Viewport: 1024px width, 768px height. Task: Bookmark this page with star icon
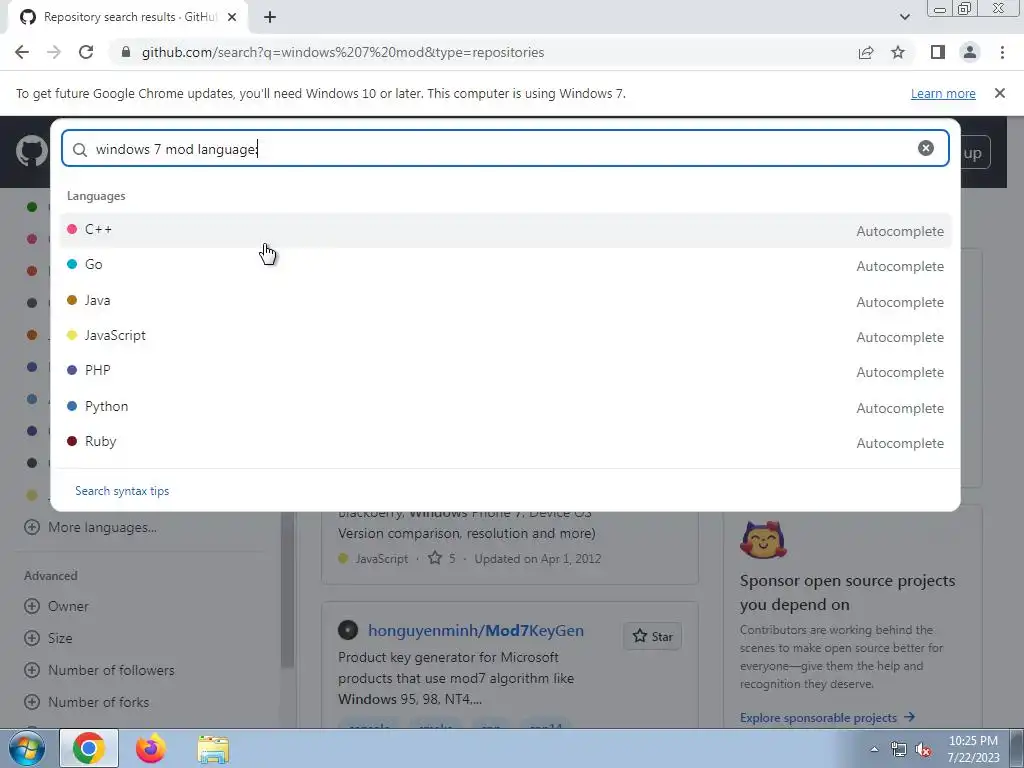tap(898, 52)
